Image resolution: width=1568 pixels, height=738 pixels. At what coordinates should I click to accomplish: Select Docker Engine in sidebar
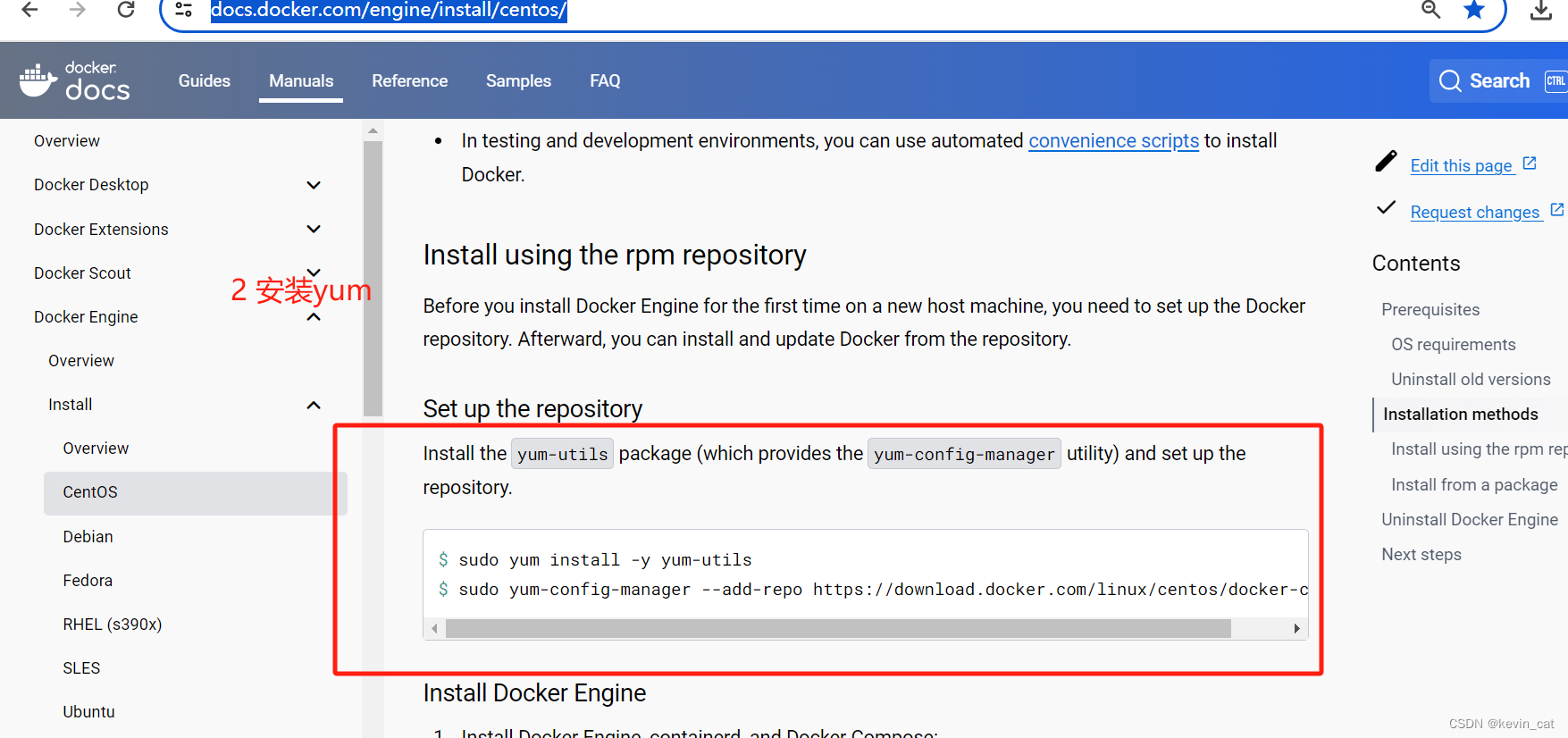click(86, 317)
